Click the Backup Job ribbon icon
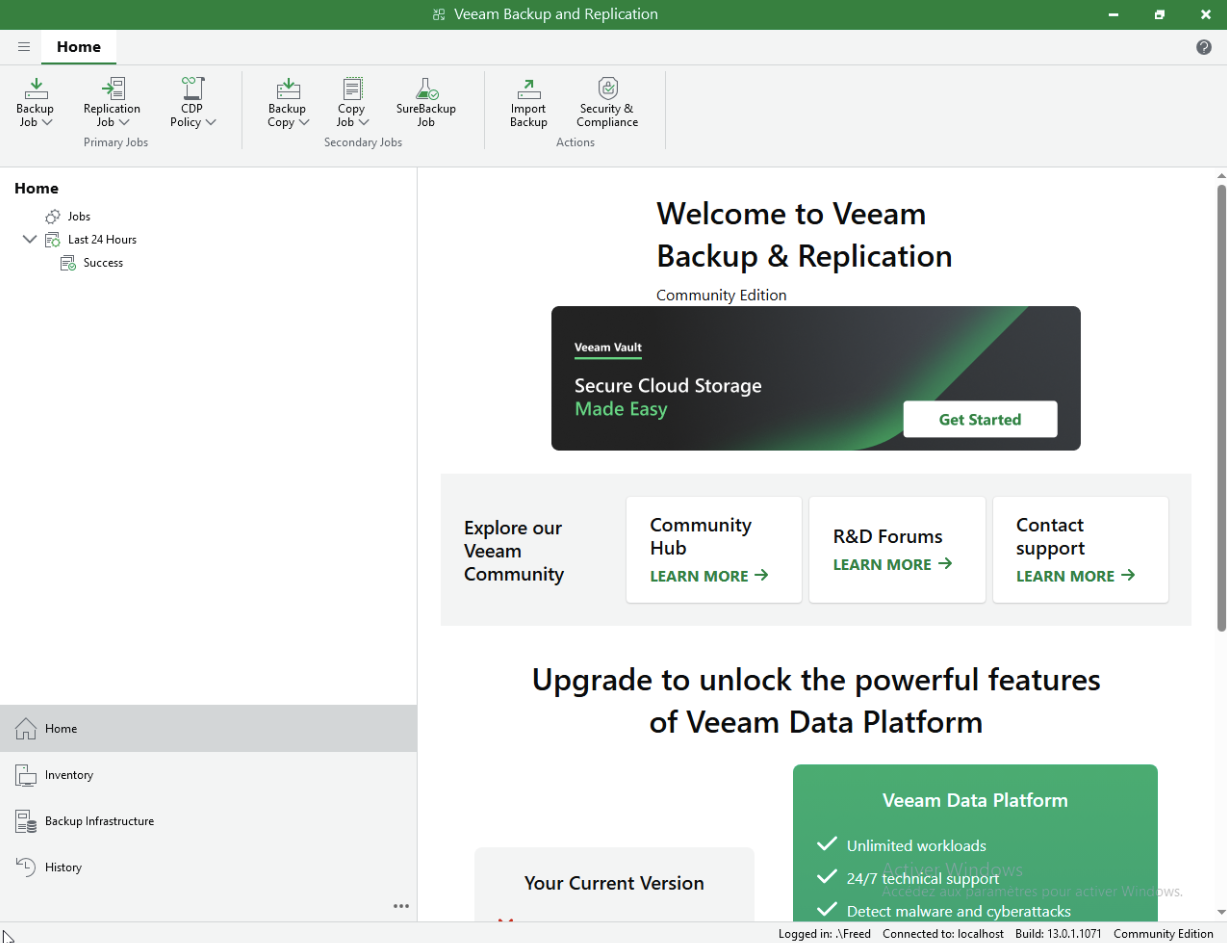 click(35, 90)
